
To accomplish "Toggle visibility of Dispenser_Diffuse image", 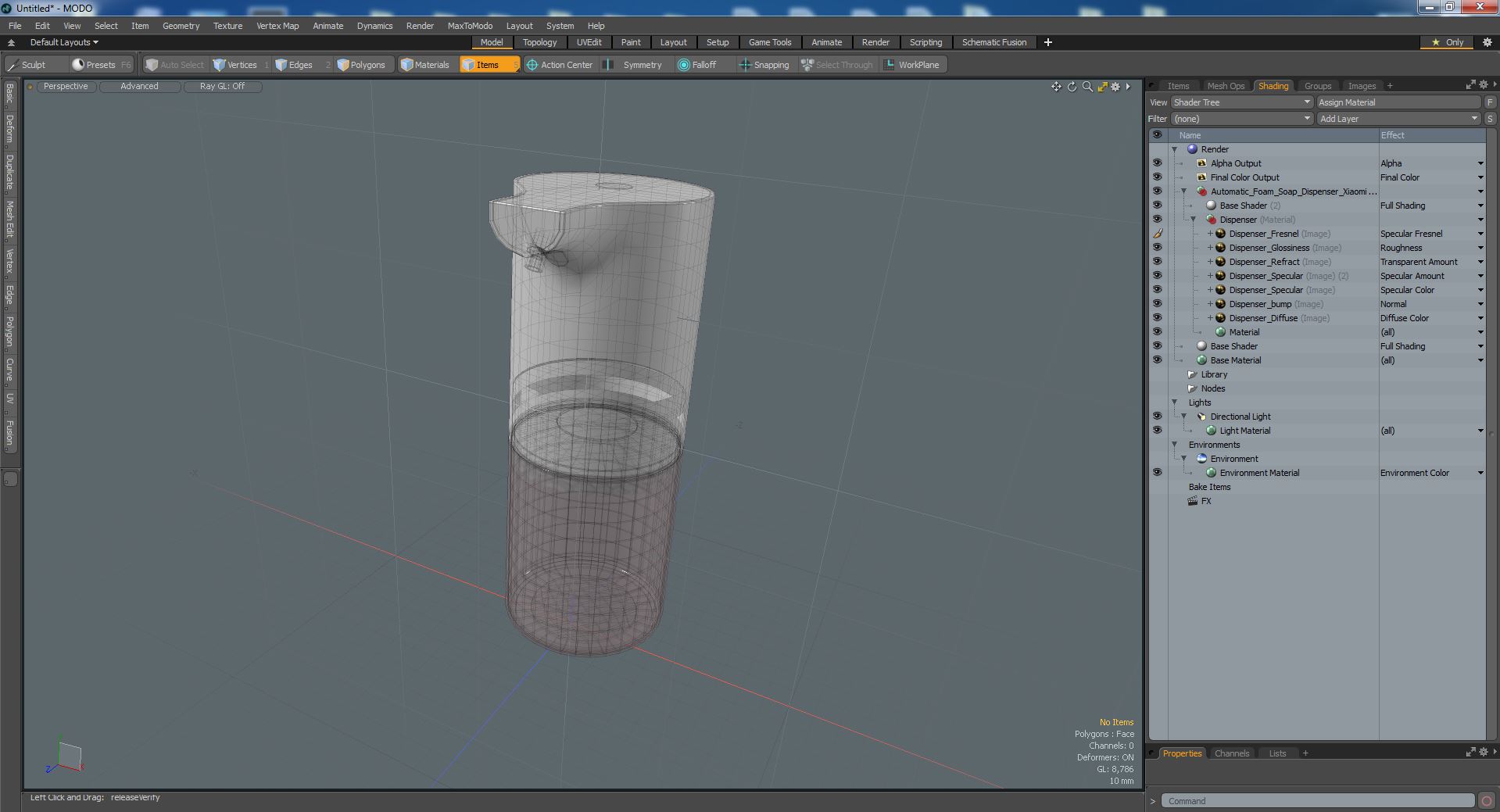I will pyautogui.click(x=1157, y=318).
